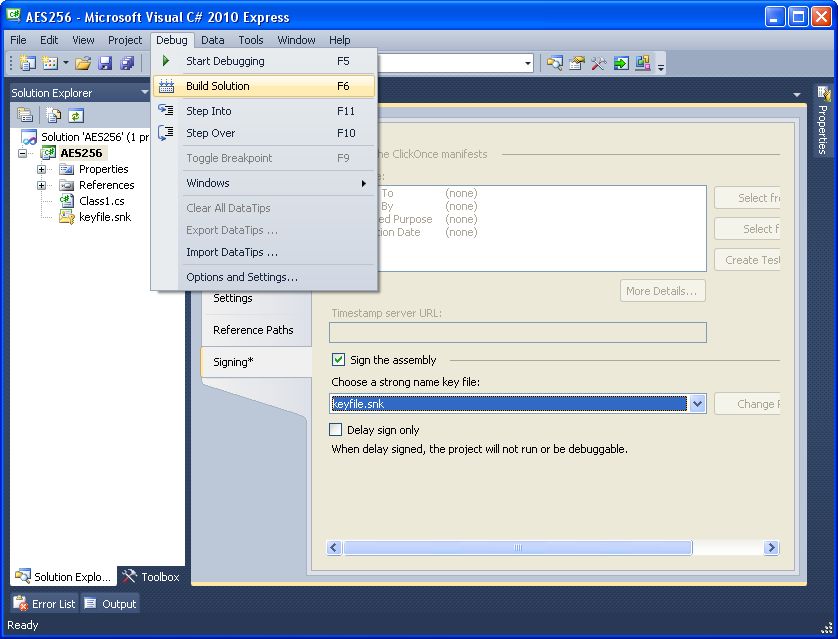The image size is (838, 639).
Task: Click the Timestamp server URL input field
Action: coord(517,332)
